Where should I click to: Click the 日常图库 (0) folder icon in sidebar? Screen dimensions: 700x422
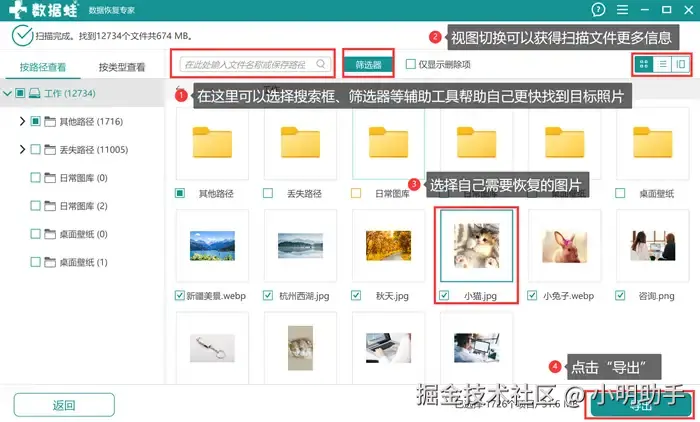[50, 178]
